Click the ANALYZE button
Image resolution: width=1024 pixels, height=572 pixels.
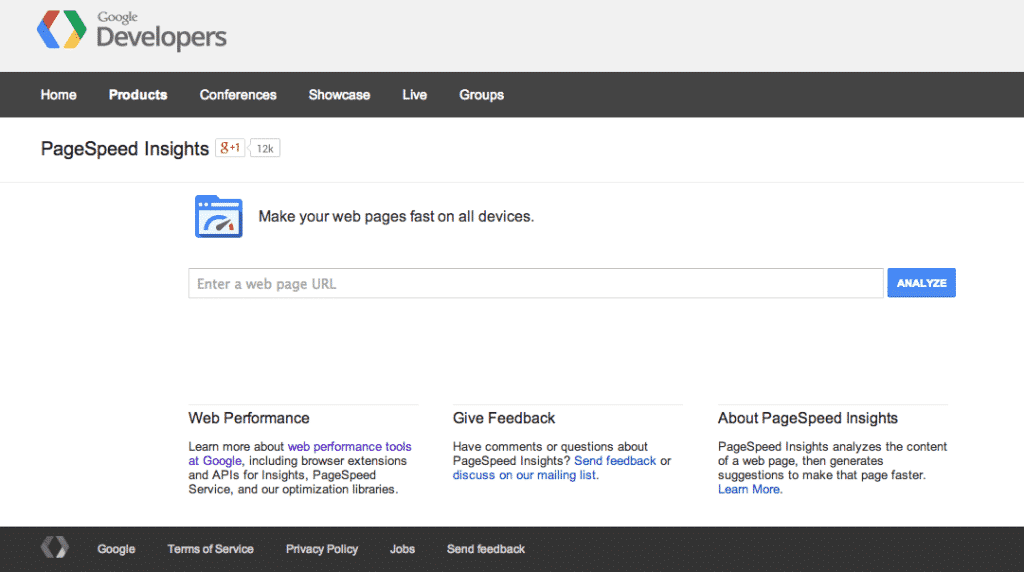click(921, 283)
